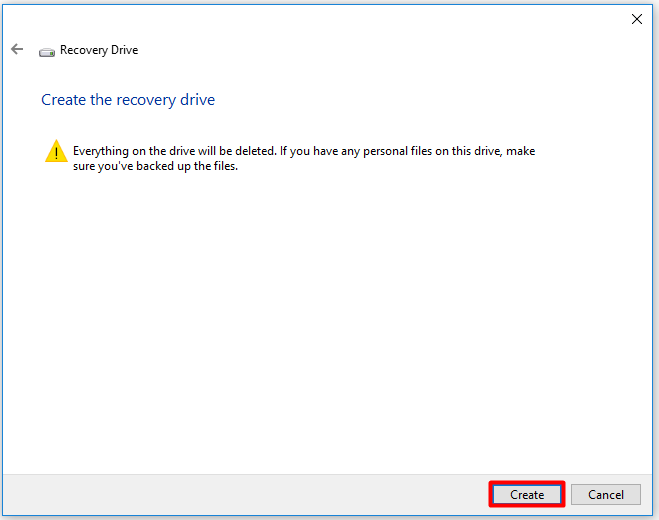This screenshot has height=520, width=659.
Task: Go back using the arrow icon
Action: coord(17,49)
